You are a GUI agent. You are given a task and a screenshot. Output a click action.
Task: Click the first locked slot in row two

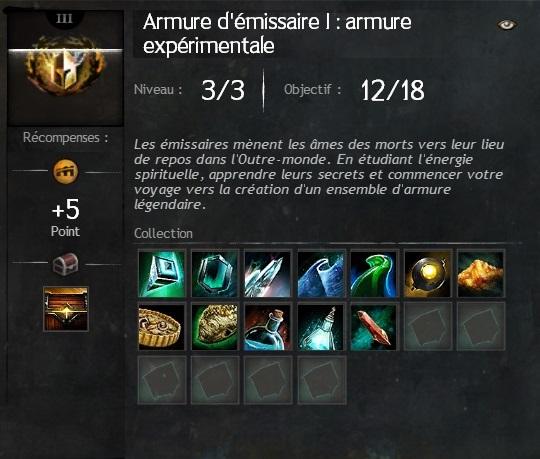click(427, 327)
